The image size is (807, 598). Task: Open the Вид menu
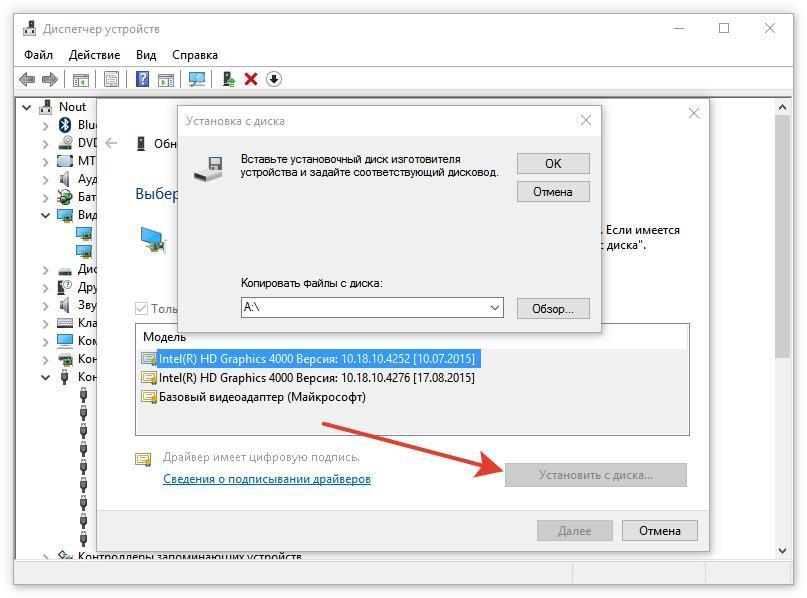(146, 55)
